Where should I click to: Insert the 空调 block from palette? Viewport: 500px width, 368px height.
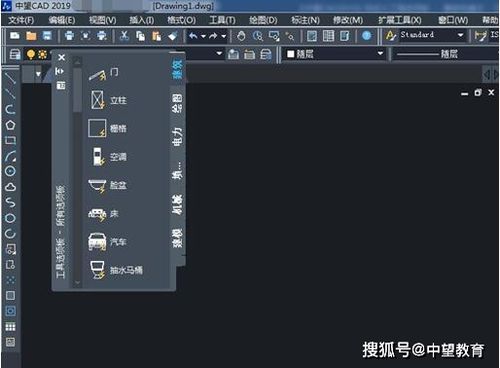(x=109, y=157)
